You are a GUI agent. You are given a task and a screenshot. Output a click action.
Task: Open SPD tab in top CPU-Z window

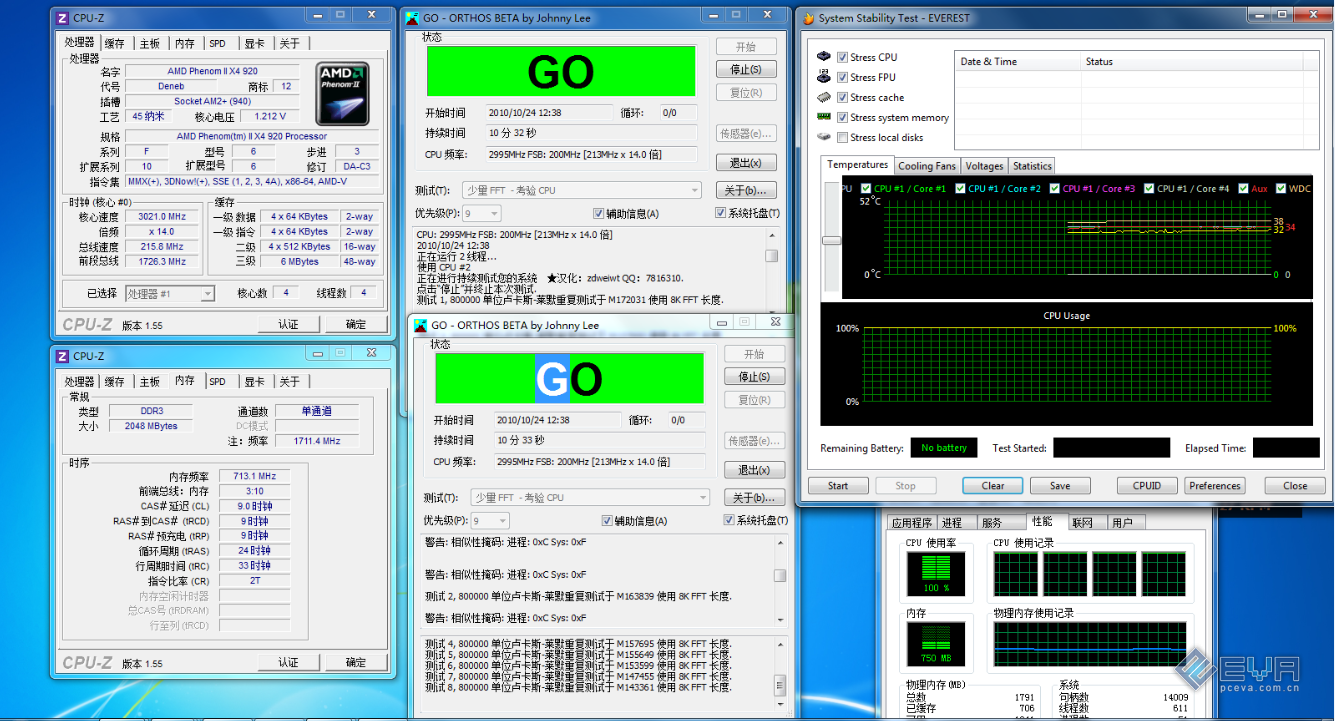click(217, 43)
